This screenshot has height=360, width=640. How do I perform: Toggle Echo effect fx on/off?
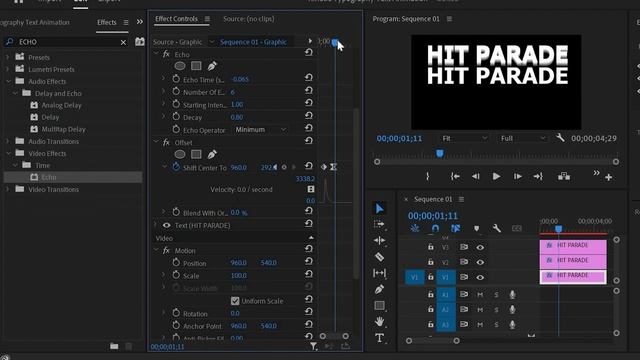pos(166,54)
